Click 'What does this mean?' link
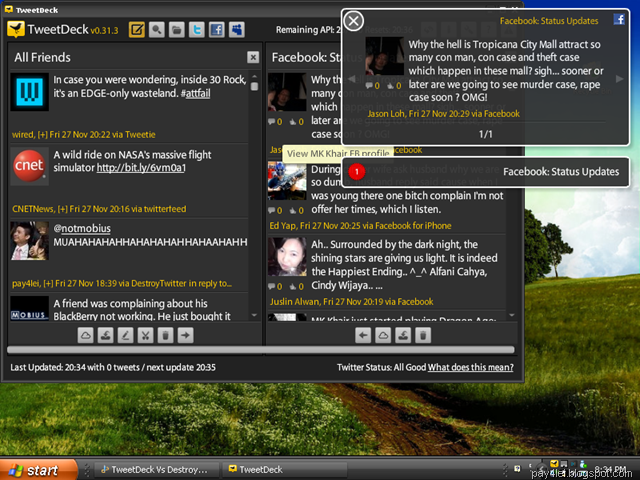The width and height of the screenshot is (640, 480). (471, 367)
